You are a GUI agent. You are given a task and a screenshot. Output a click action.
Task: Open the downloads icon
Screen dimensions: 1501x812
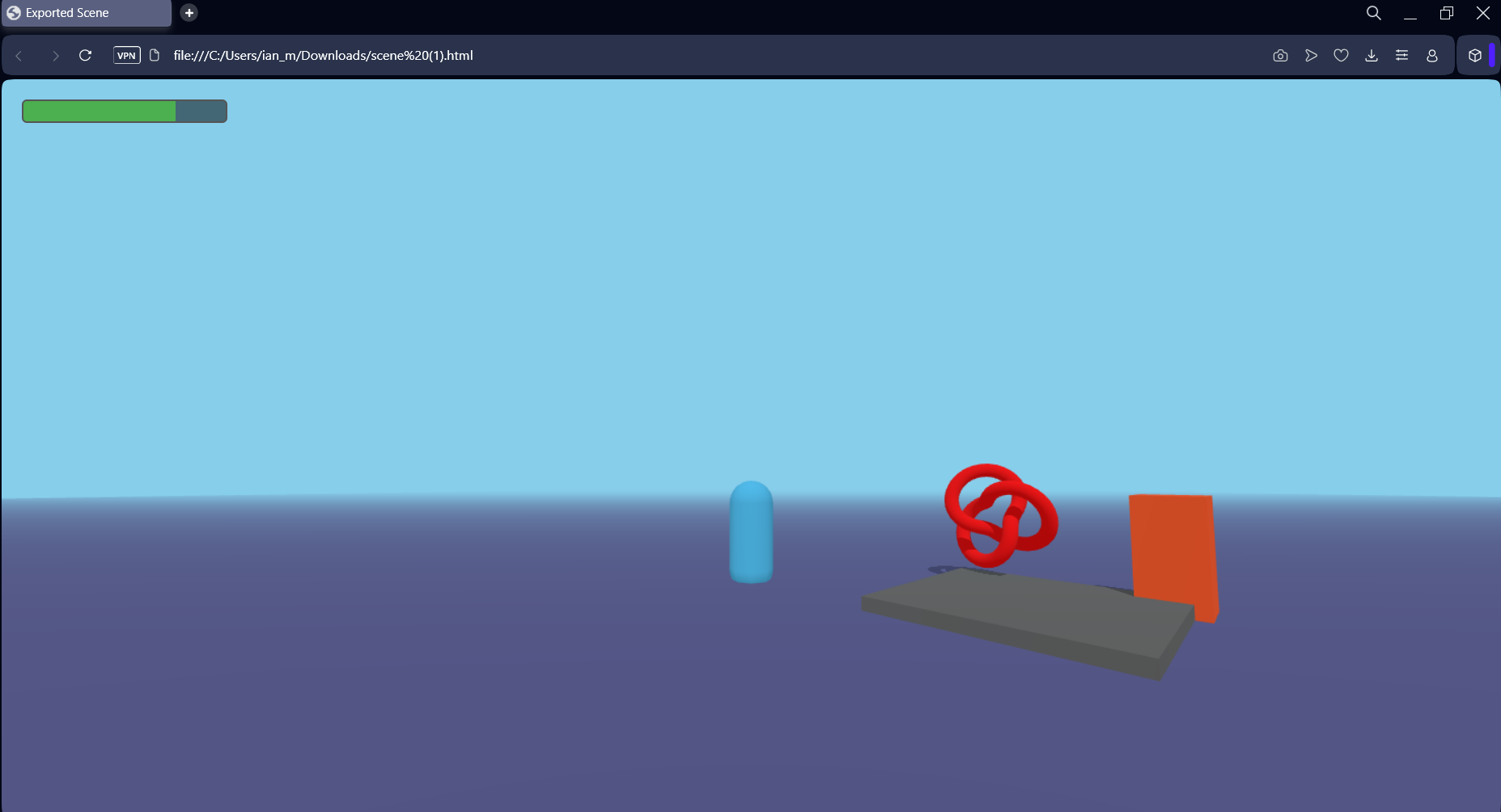click(1372, 55)
